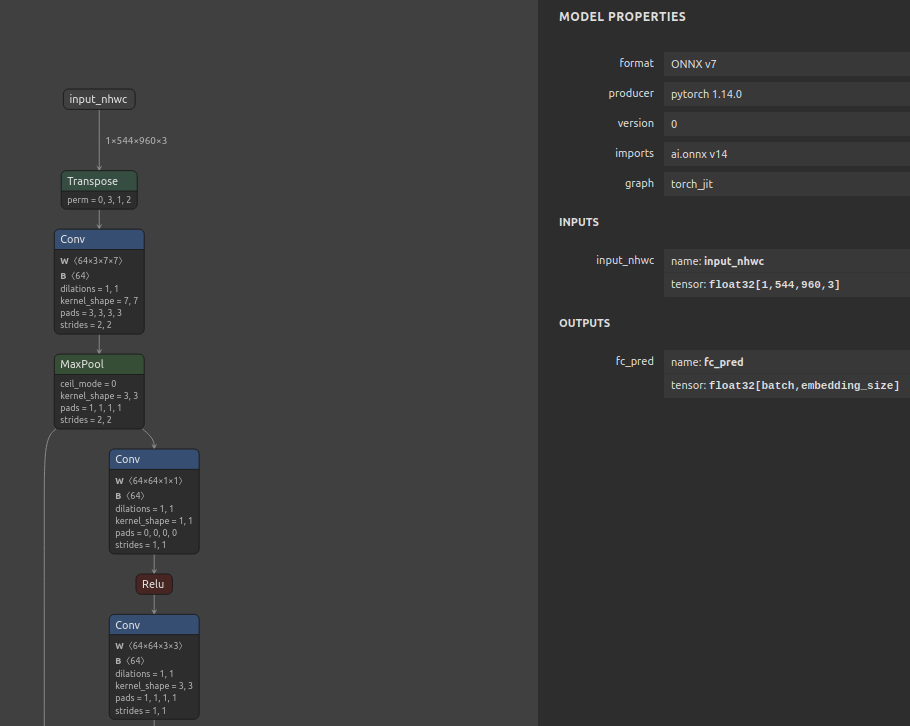This screenshot has height=726, width=910.
Task: Click the graph field showing torch_jit
Action: point(786,184)
